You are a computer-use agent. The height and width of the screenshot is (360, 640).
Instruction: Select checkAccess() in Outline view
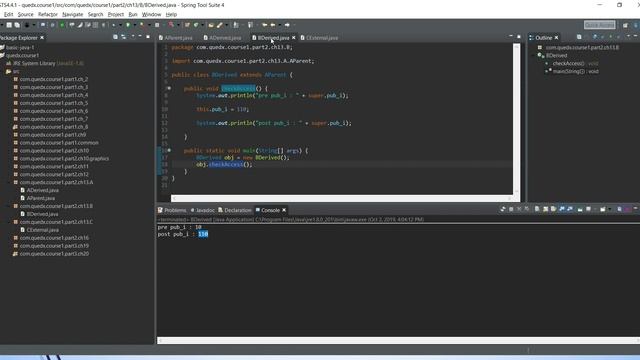point(571,63)
